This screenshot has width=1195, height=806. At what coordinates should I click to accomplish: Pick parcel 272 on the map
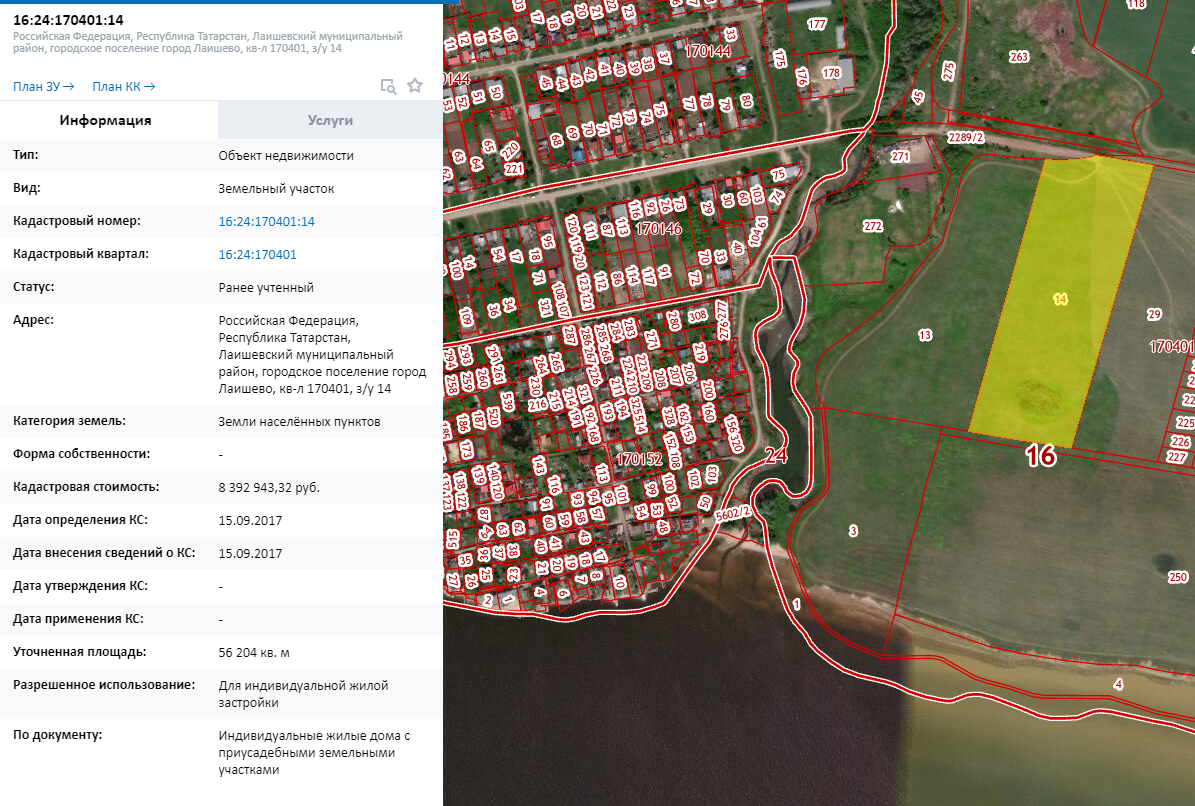(x=872, y=226)
